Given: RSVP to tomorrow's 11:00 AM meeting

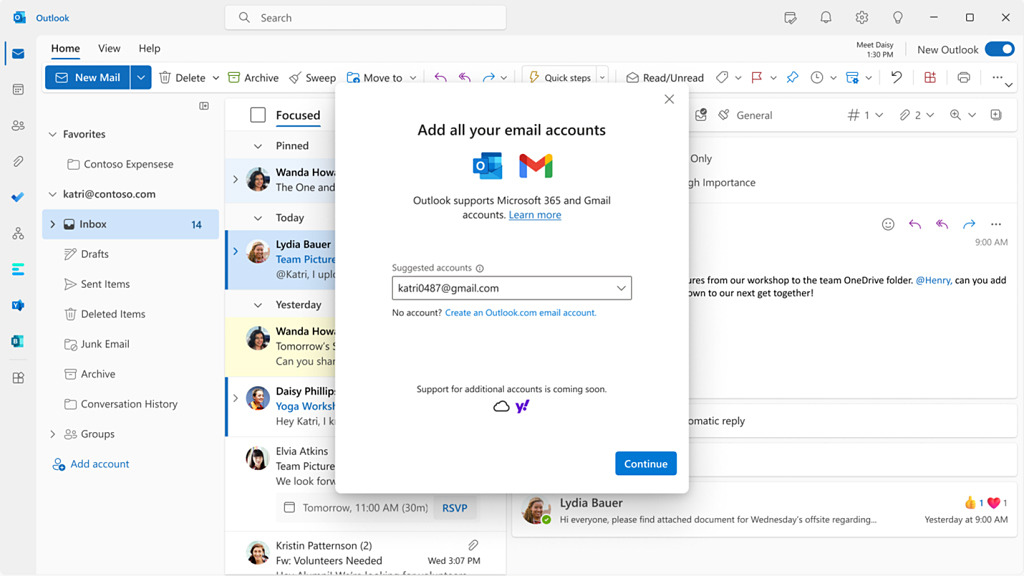Looking at the screenshot, I should pos(455,508).
